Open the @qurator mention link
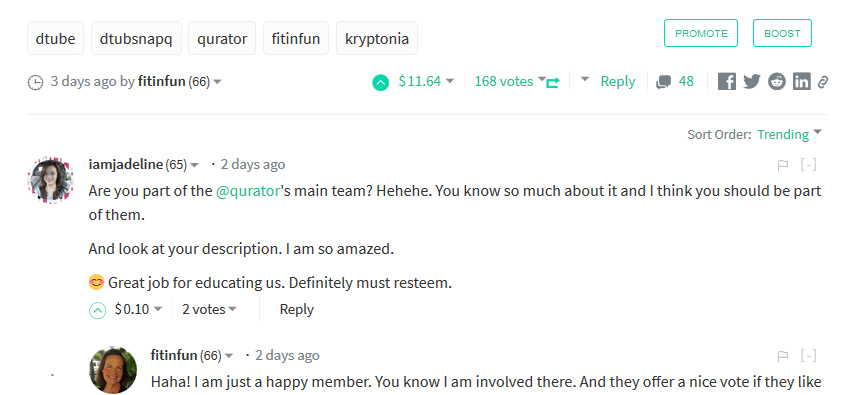This screenshot has width=857, height=395. pyautogui.click(x=248, y=192)
